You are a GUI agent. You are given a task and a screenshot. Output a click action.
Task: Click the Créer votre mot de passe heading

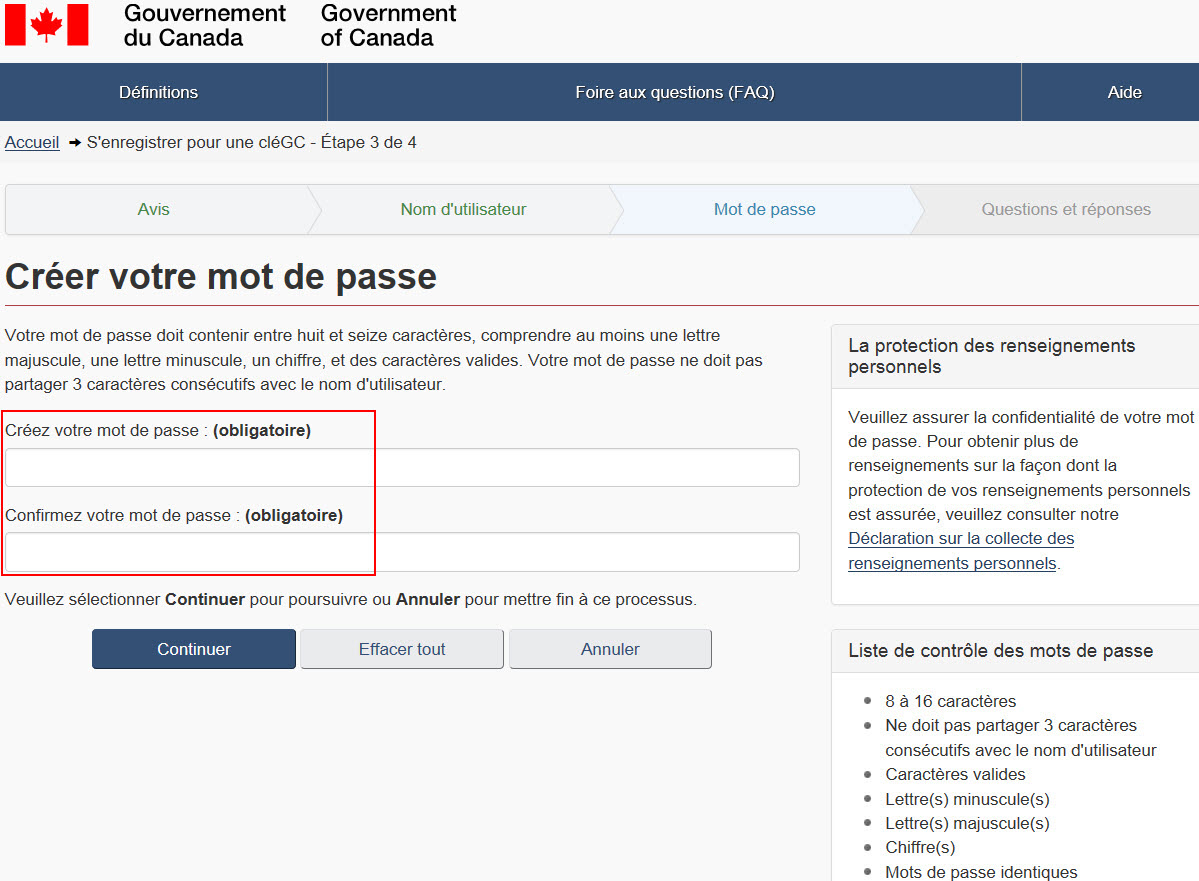[221, 276]
